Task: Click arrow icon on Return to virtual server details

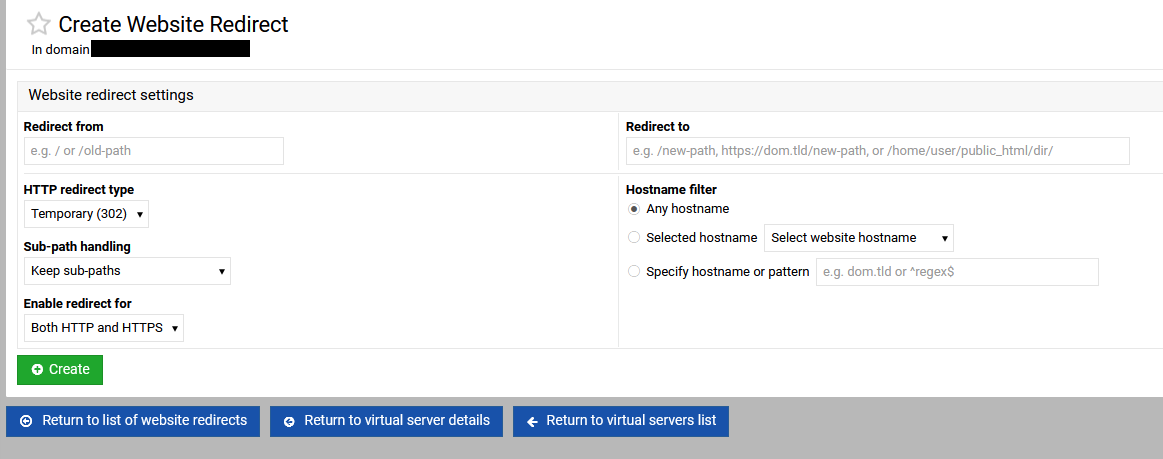Action: (x=289, y=421)
